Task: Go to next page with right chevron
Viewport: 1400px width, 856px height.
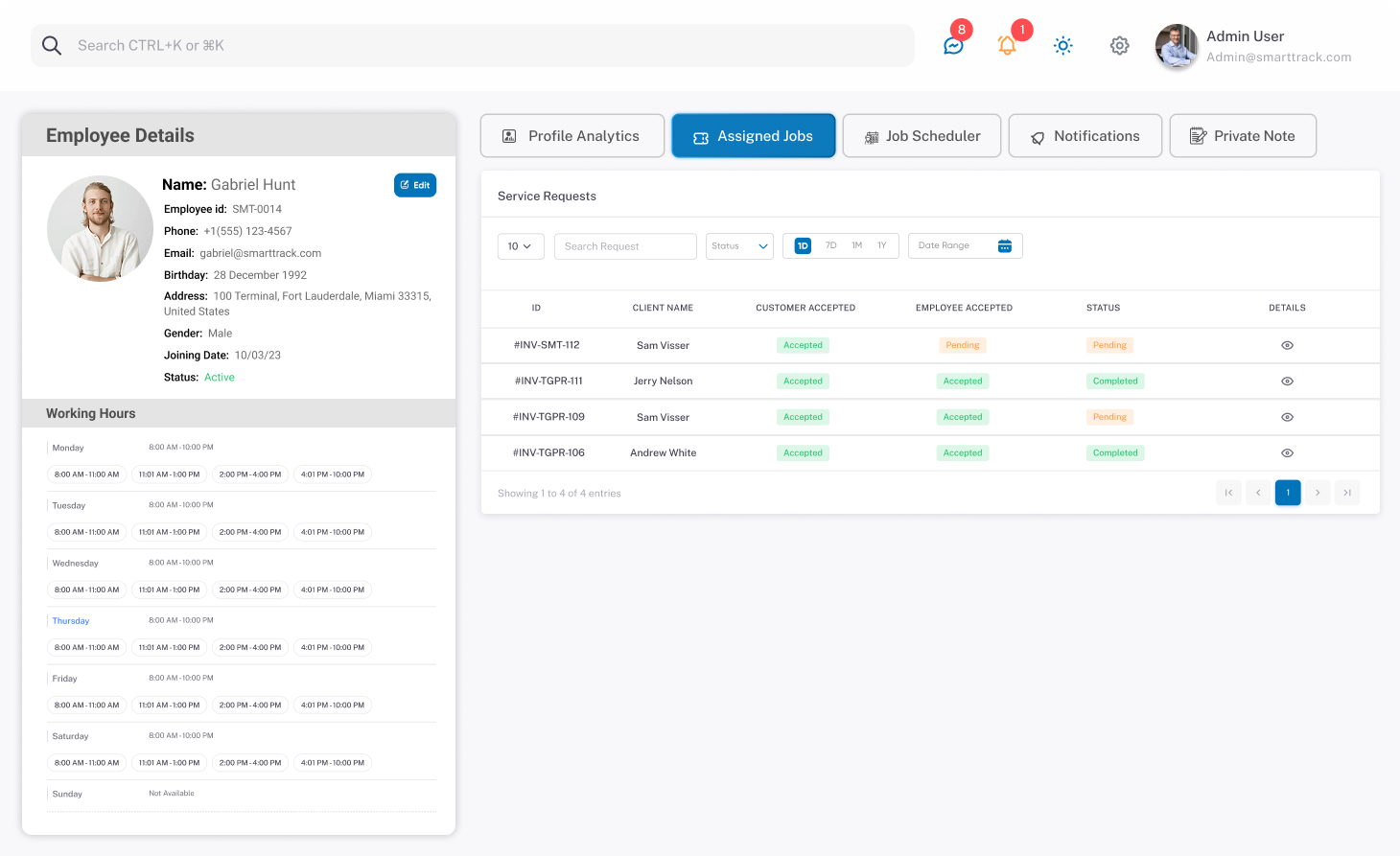Action: point(1318,493)
